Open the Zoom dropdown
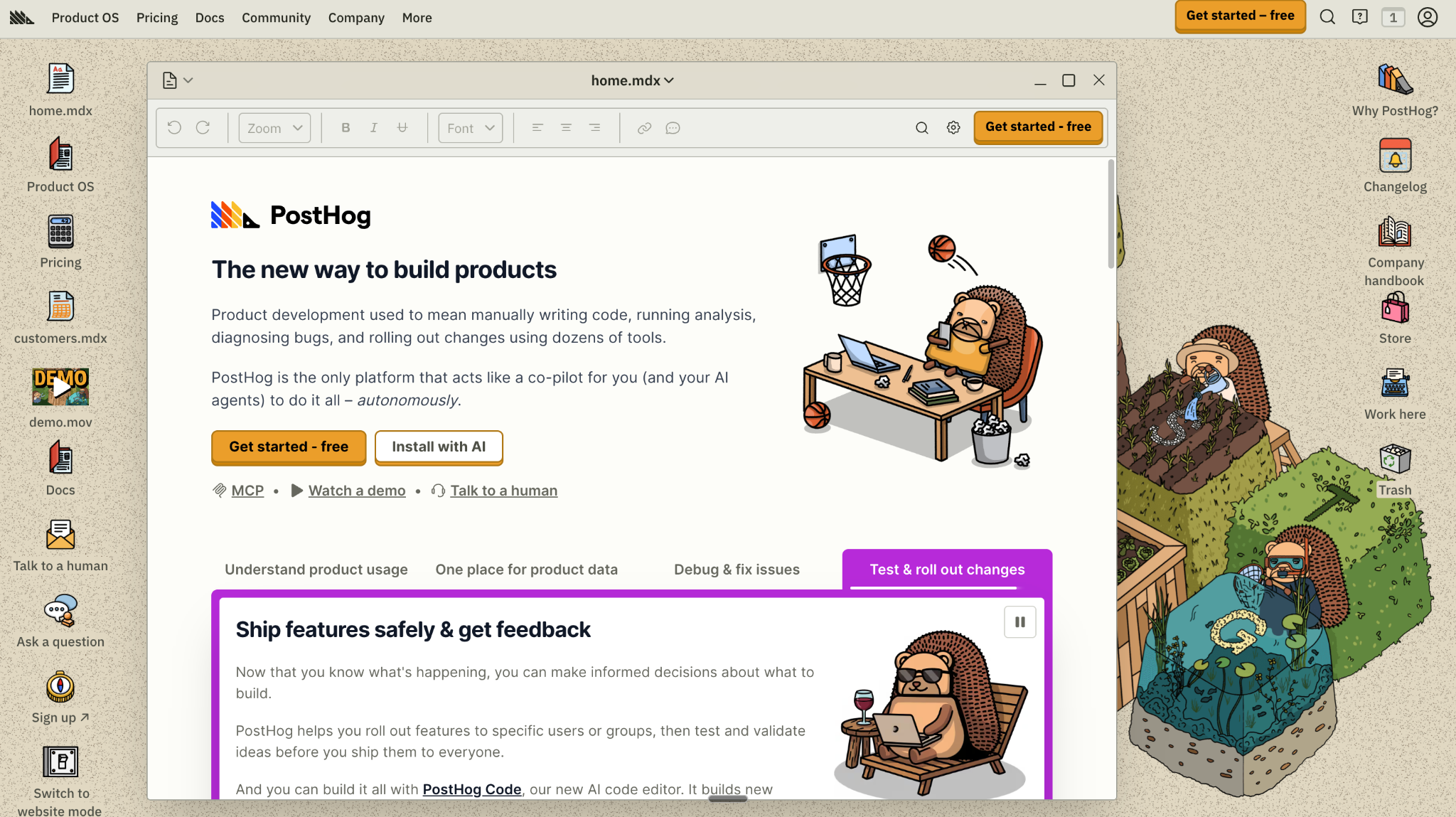The image size is (1456, 817). click(x=274, y=128)
